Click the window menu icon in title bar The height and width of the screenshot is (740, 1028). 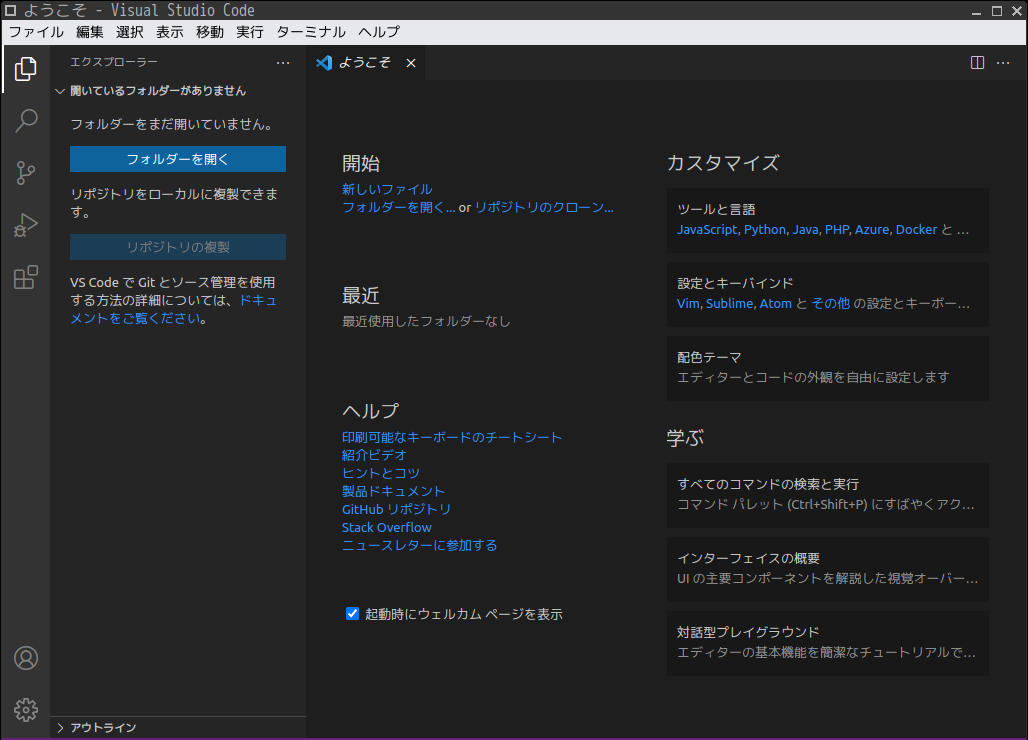tap(10, 10)
